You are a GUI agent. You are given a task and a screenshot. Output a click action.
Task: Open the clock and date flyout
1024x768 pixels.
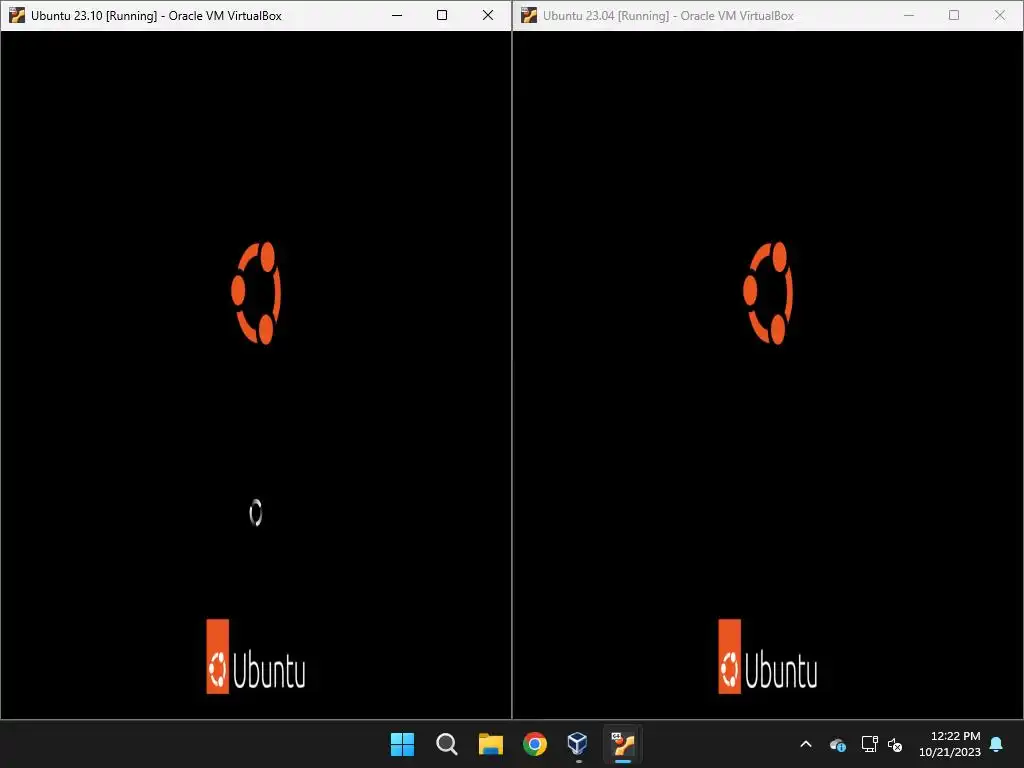[950, 744]
